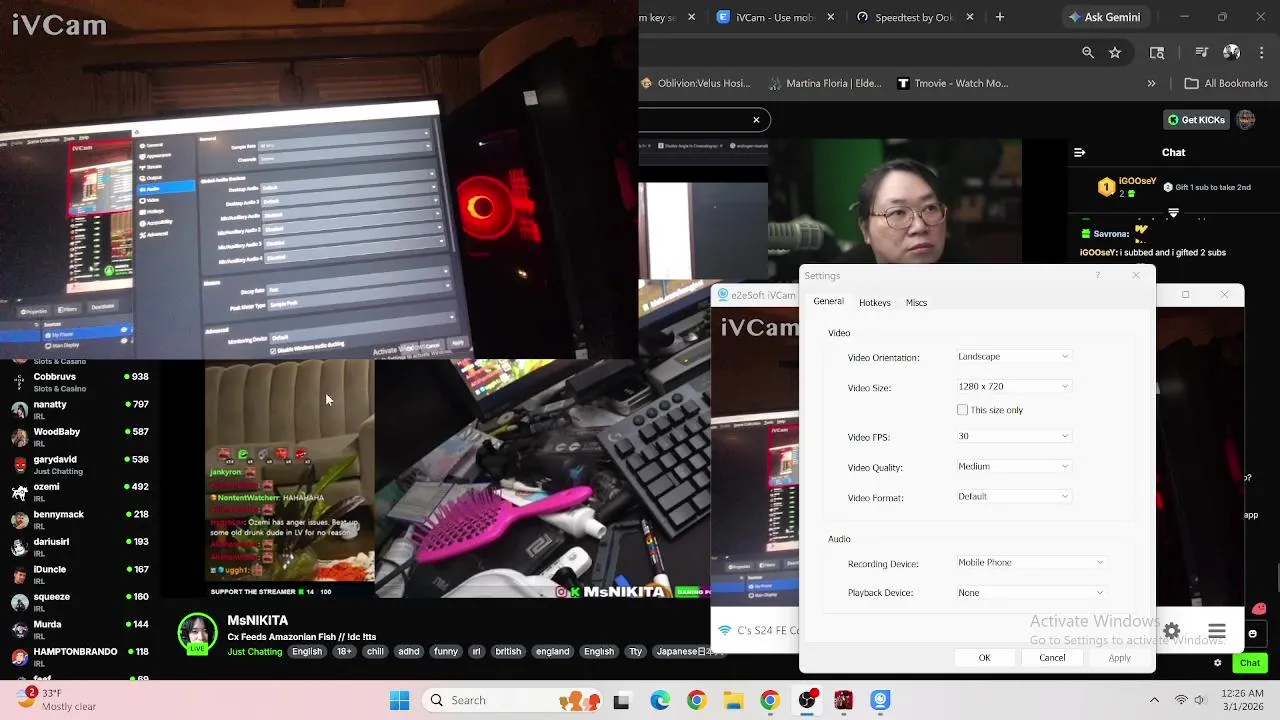1280x720 pixels.
Task: Show more bookmarks with the chevron
Action: pos(1151,84)
